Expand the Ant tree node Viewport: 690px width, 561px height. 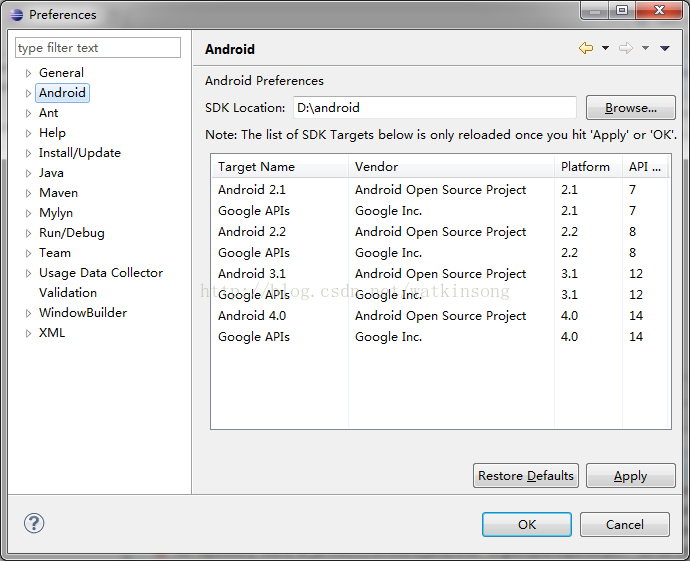click(x=28, y=114)
